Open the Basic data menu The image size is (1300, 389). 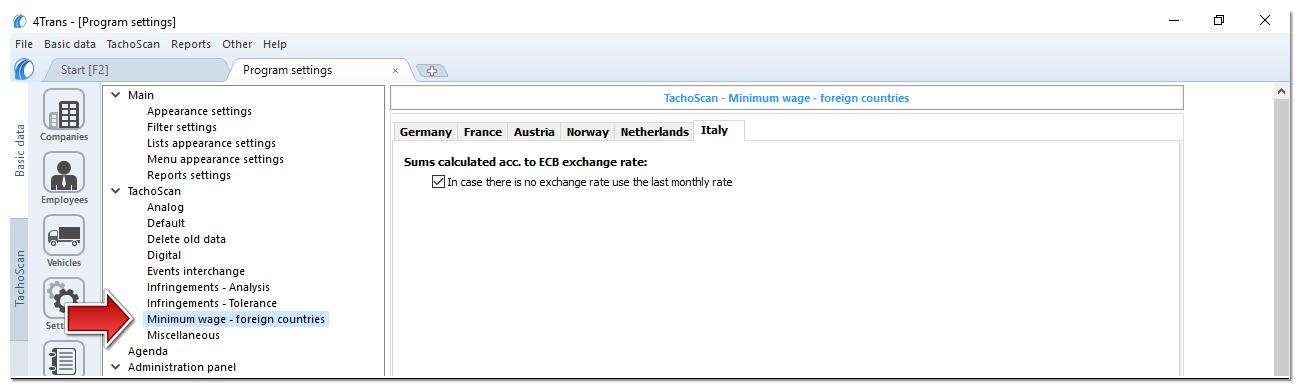pyautogui.click(x=70, y=44)
